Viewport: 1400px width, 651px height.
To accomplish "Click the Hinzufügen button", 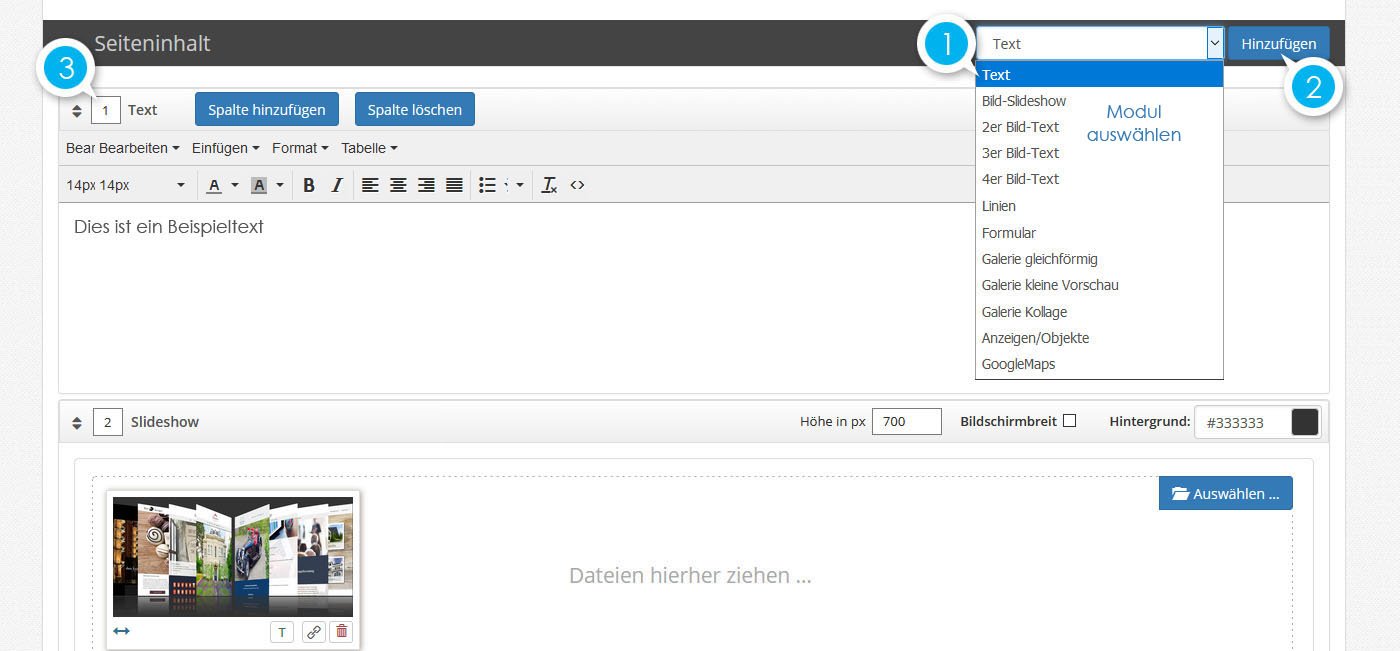I will coord(1278,44).
